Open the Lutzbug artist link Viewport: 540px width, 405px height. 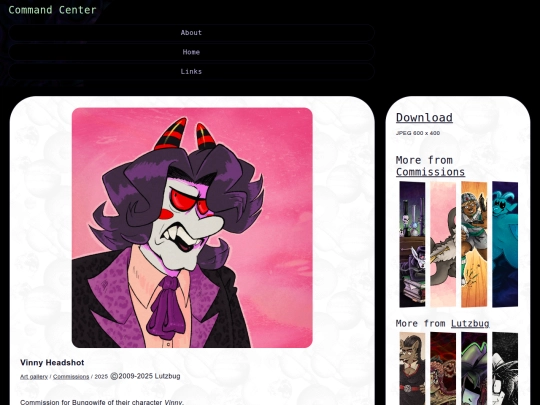pyautogui.click(x=470, y=323)
